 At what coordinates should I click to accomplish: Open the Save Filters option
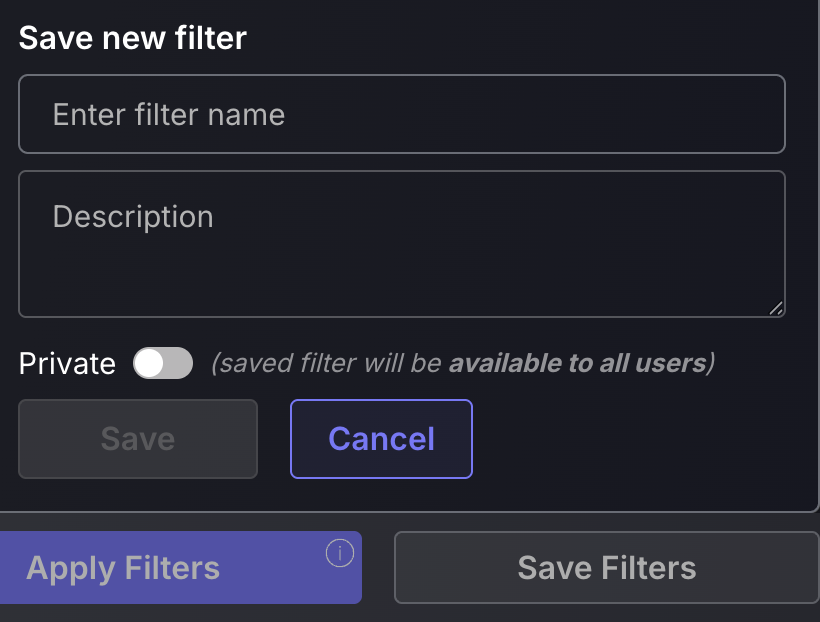pyautogui.click(x=607, y=568)
